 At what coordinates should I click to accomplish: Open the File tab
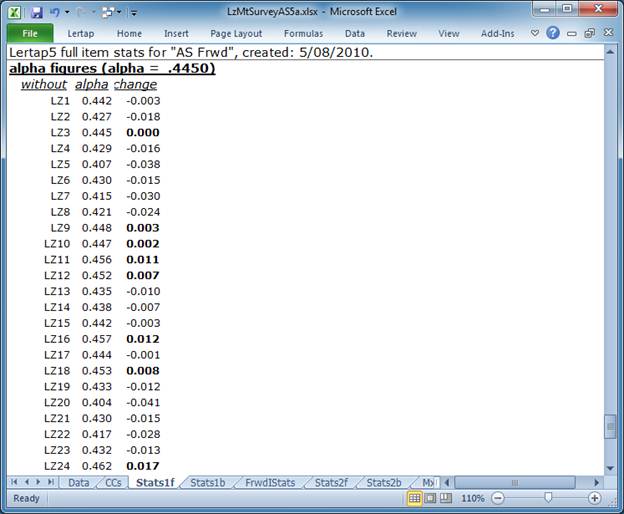point(29,33)
